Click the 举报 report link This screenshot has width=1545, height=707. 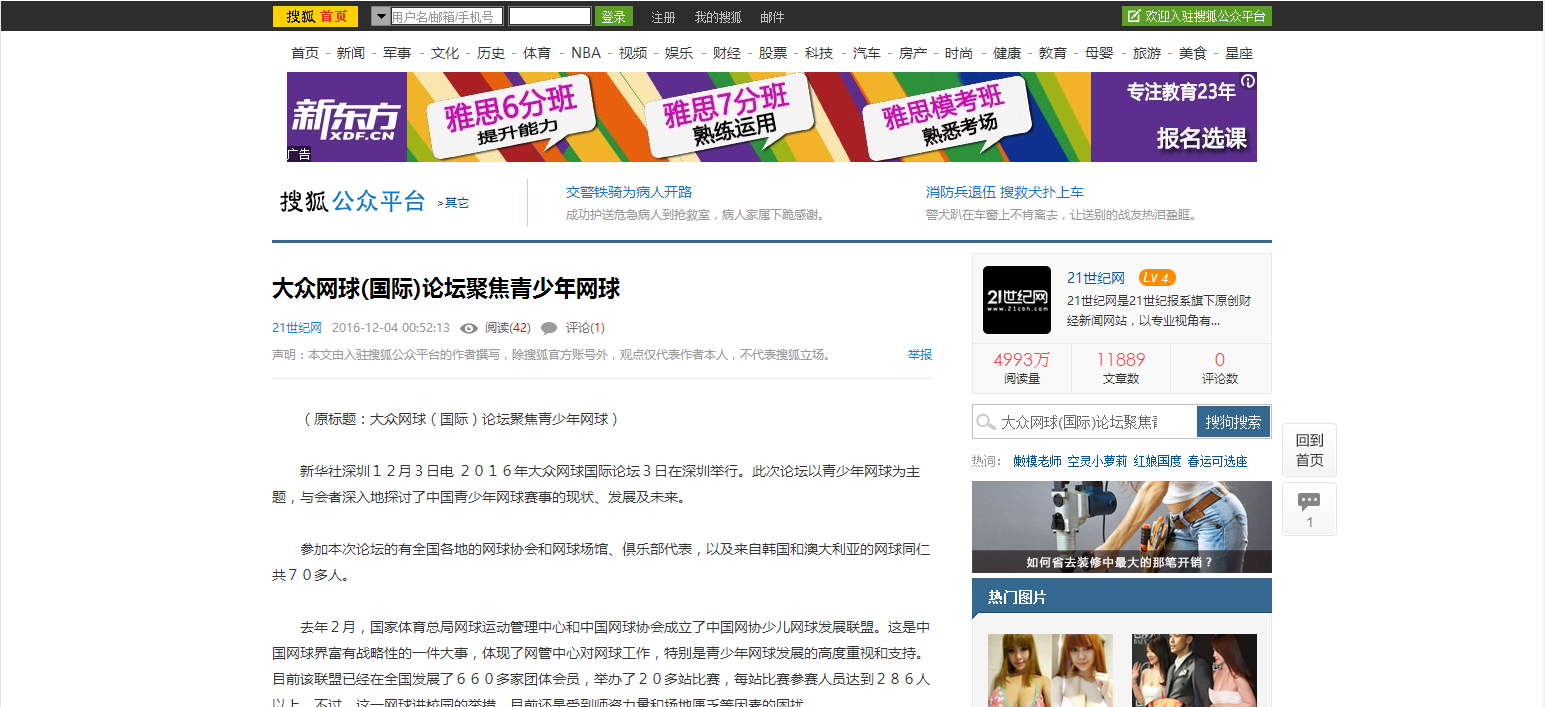click(920, 355)
